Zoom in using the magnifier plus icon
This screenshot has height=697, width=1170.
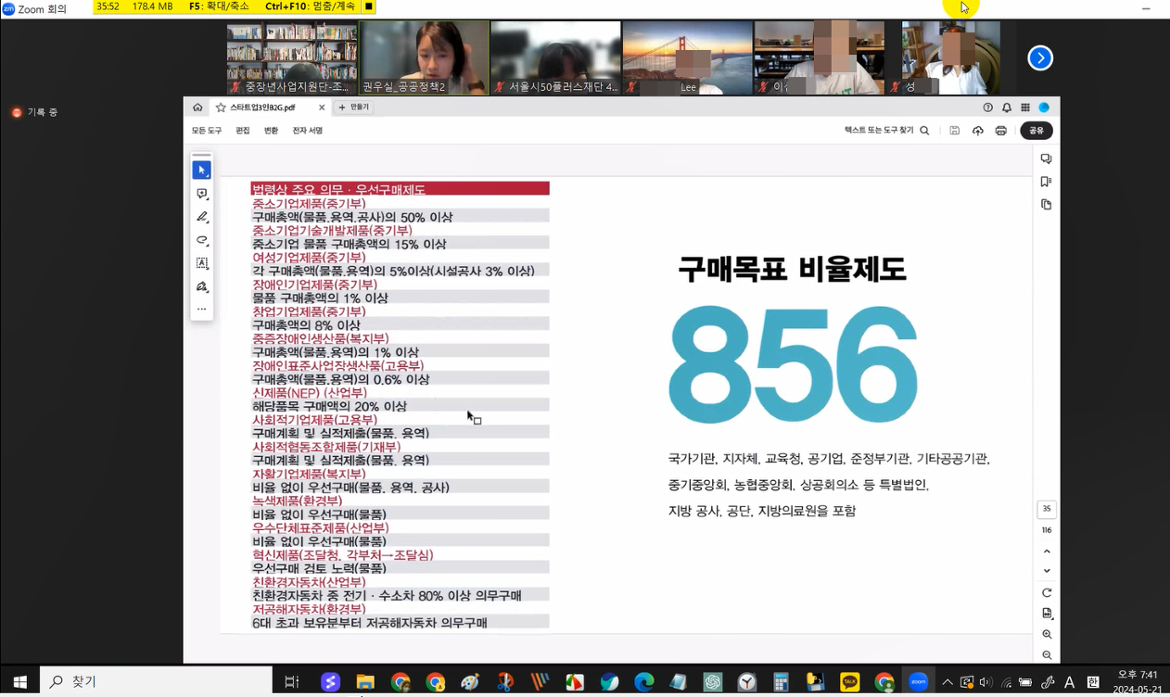tap(1047, 634)
